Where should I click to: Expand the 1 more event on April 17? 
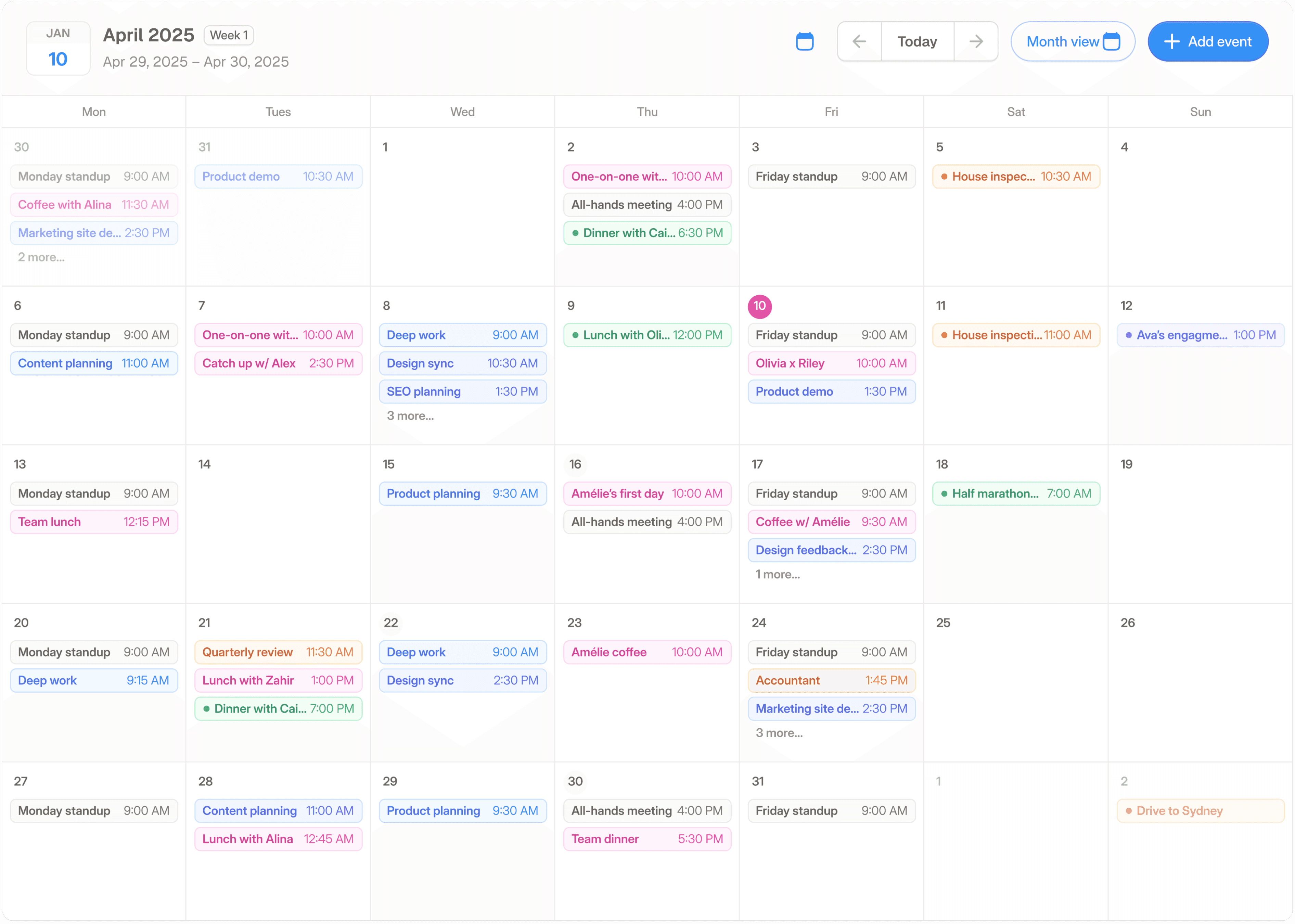coord(777,575)
